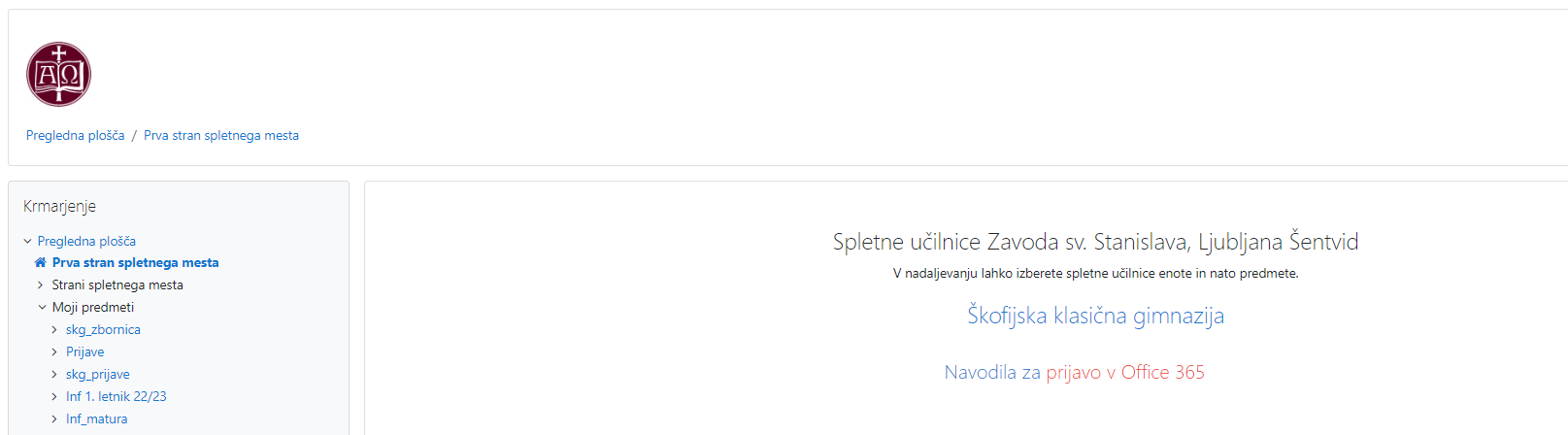Open the Inf_matura course
1568x435 pixels.
pyautogui.click(x=97, y=418)
